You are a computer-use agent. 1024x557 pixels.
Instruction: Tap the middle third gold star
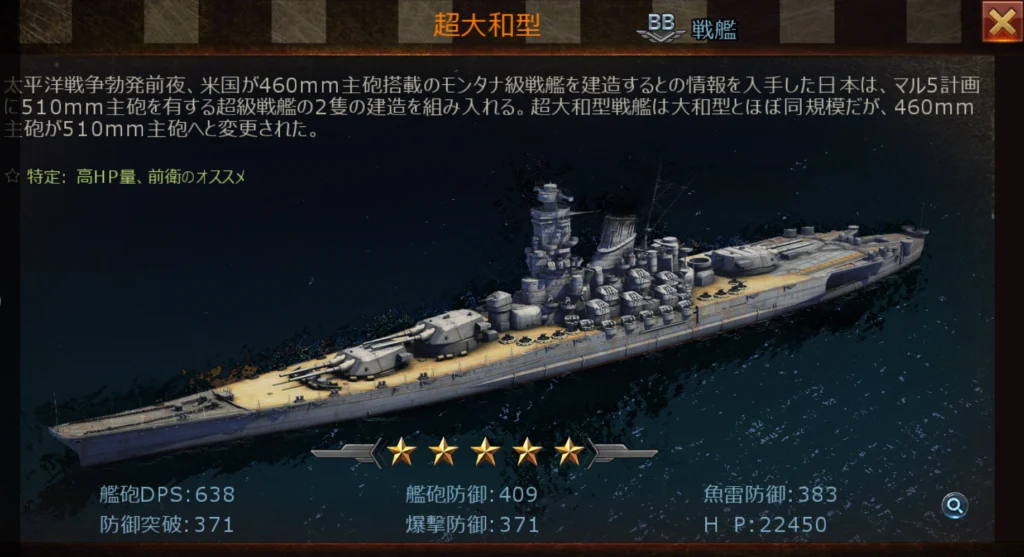click(x=485, y=451)
